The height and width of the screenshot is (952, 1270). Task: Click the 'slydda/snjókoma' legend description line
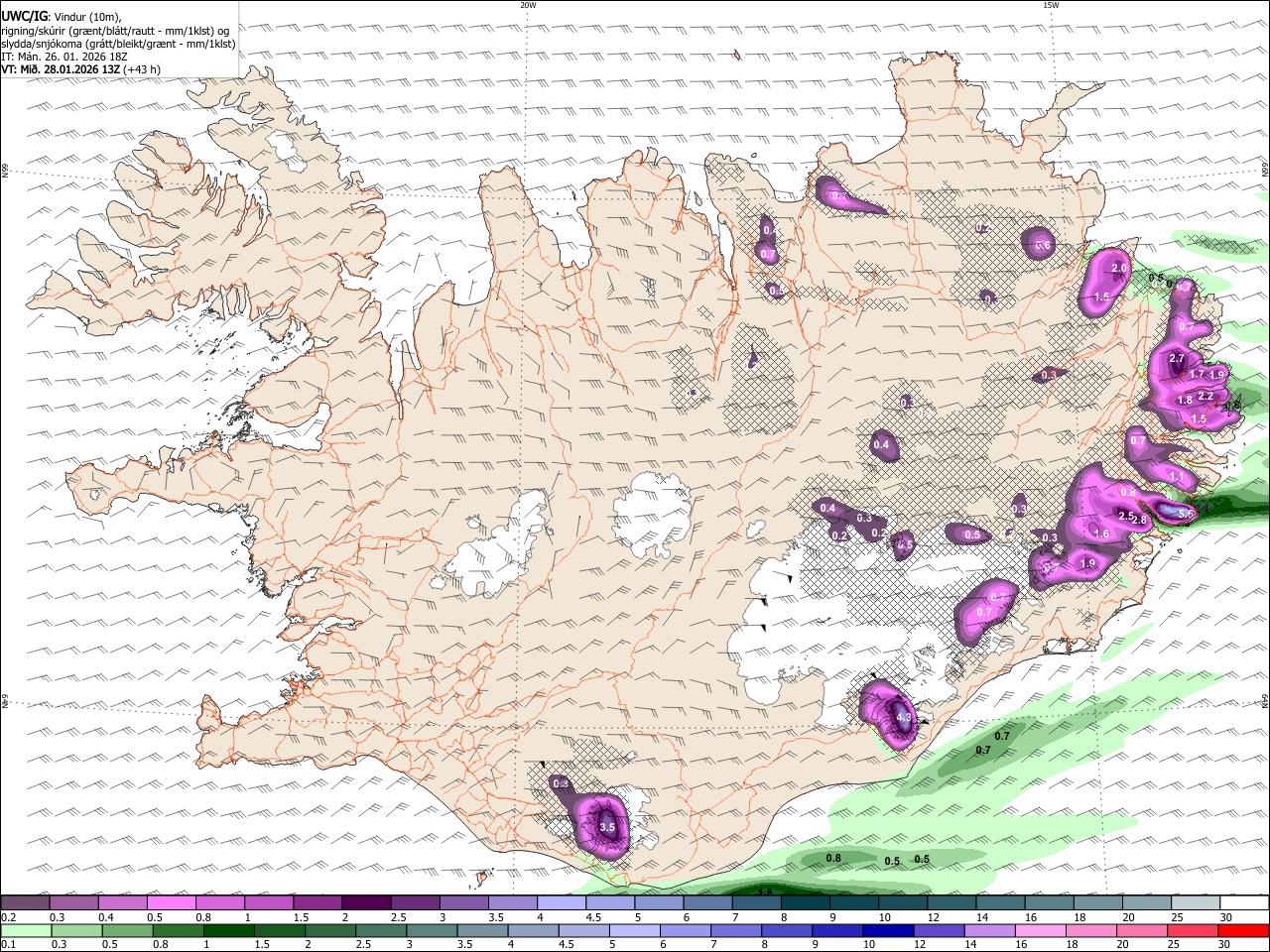click(118, 44)
